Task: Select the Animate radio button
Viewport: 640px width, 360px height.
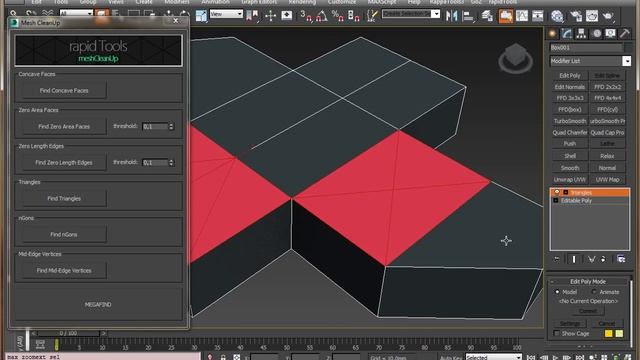Action: click(594, 292)
